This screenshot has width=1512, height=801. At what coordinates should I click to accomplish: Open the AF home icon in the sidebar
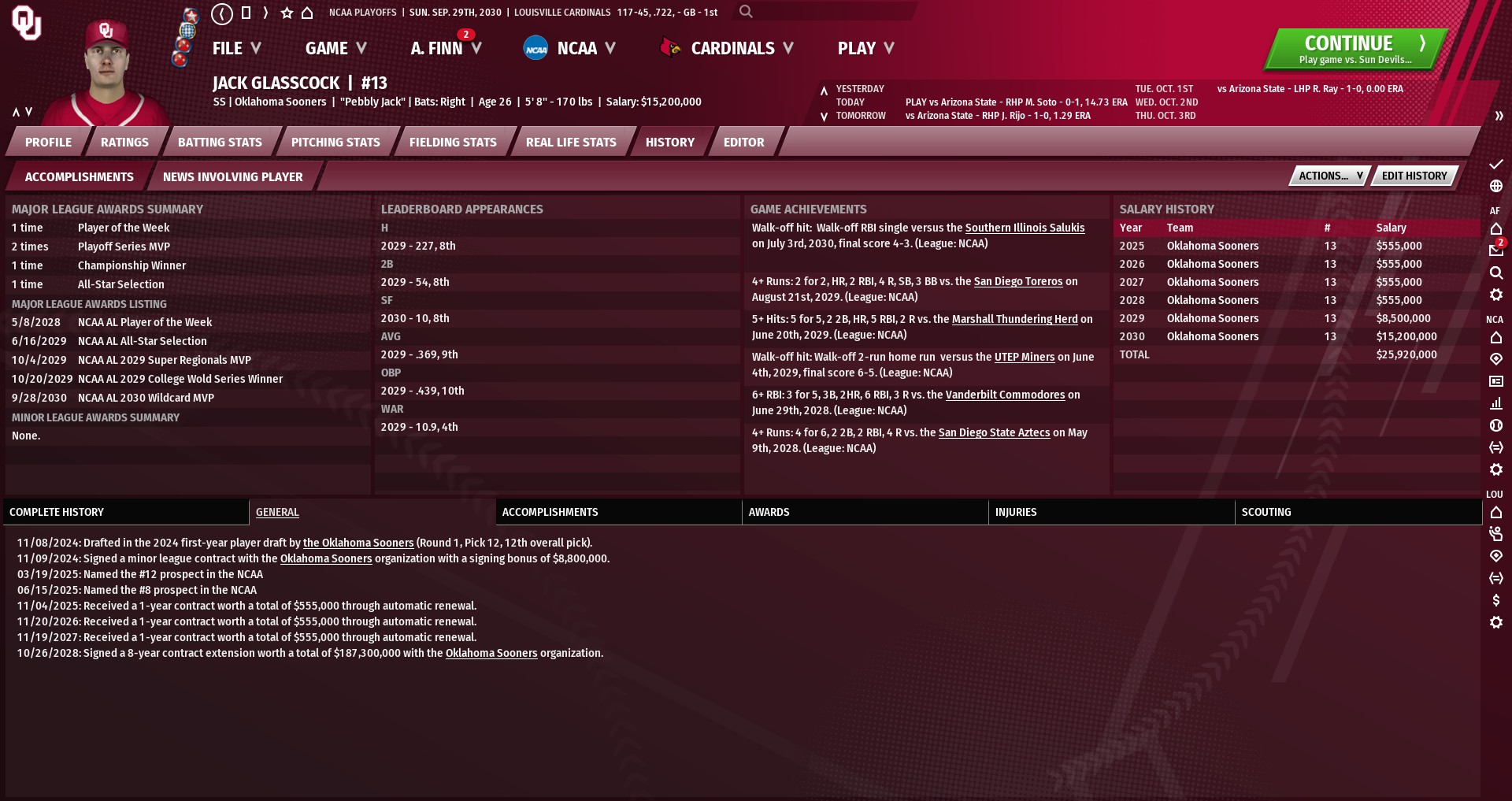(x=1496, y=228)
